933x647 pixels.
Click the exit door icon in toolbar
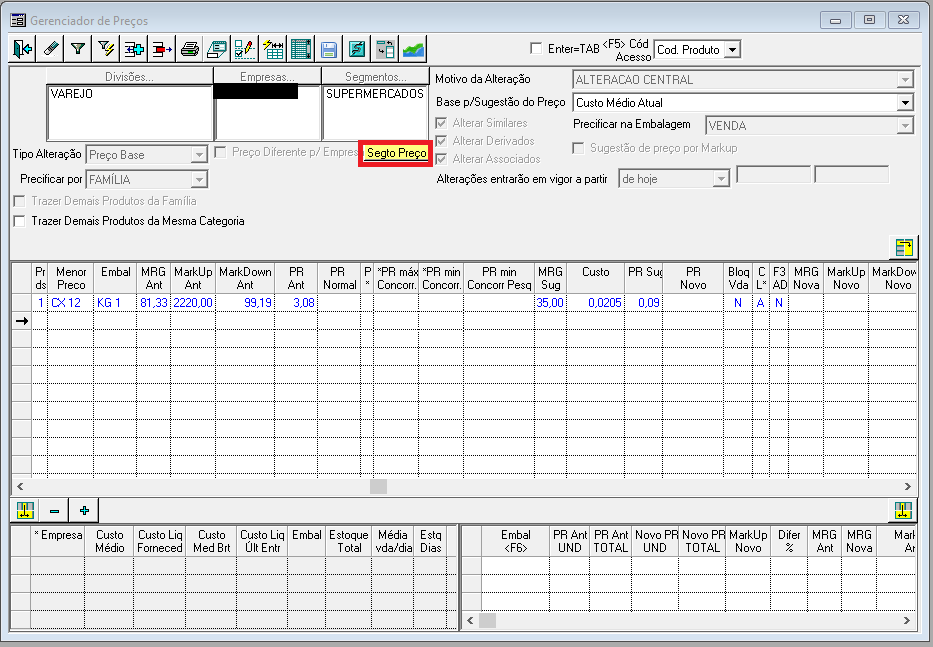[x=23, y=49]
